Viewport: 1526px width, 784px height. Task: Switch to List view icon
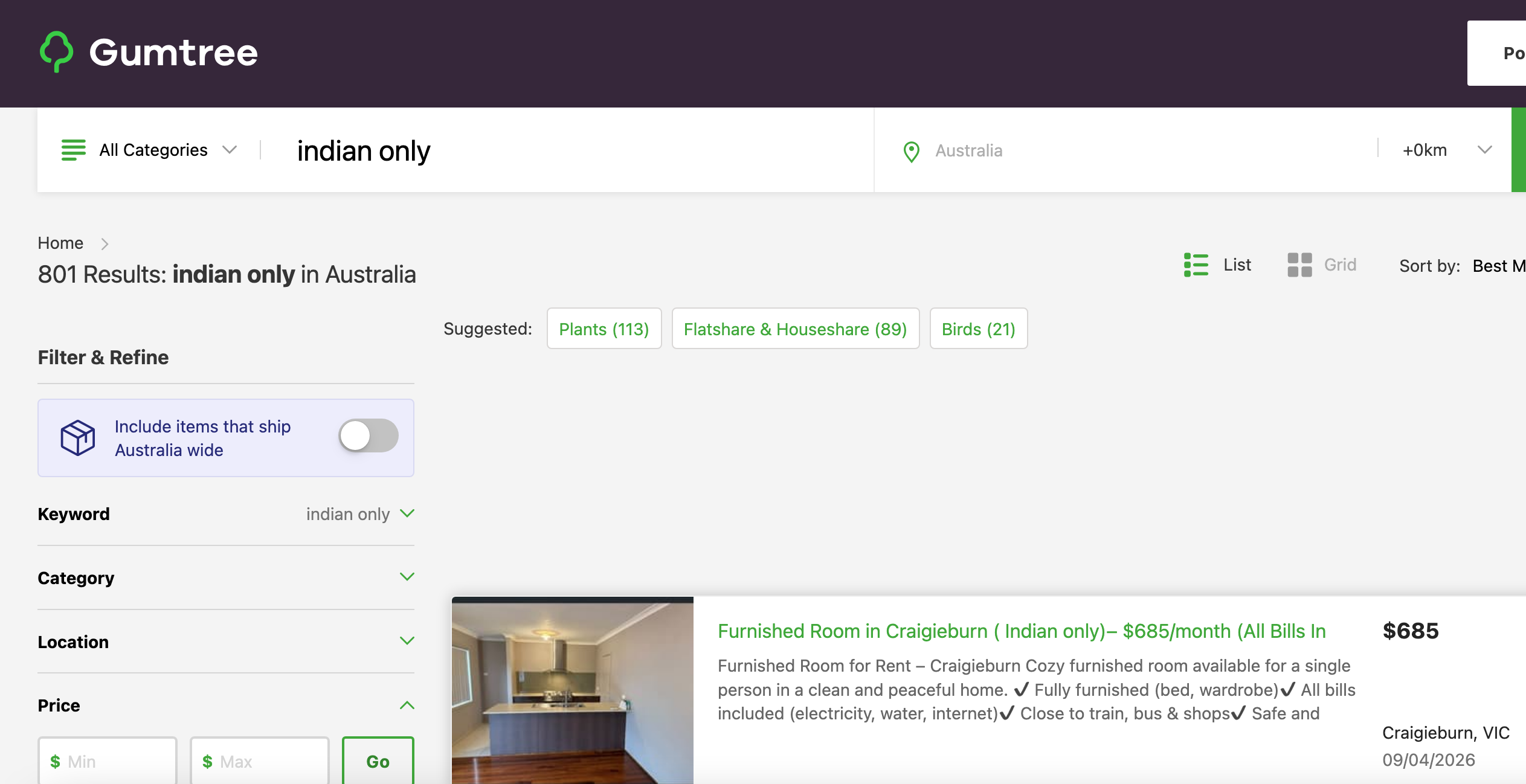pos(1196,265)
